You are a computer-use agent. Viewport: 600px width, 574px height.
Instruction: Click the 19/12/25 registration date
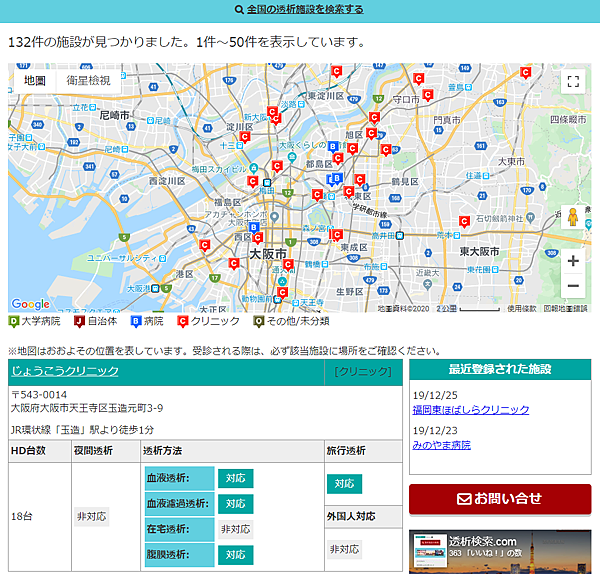435,395
